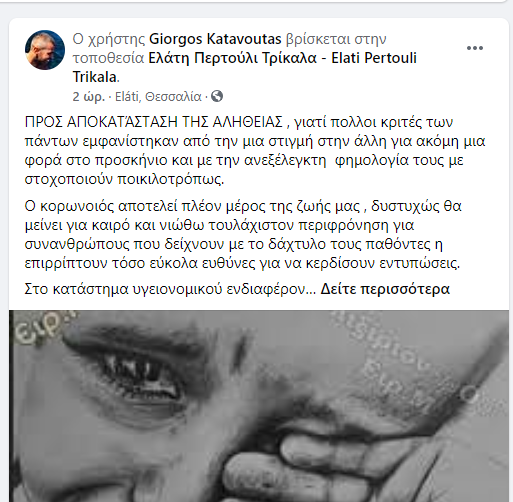
Task: Click the word 'κορωνοιός' in the post
Action: (x=77, y=206)
